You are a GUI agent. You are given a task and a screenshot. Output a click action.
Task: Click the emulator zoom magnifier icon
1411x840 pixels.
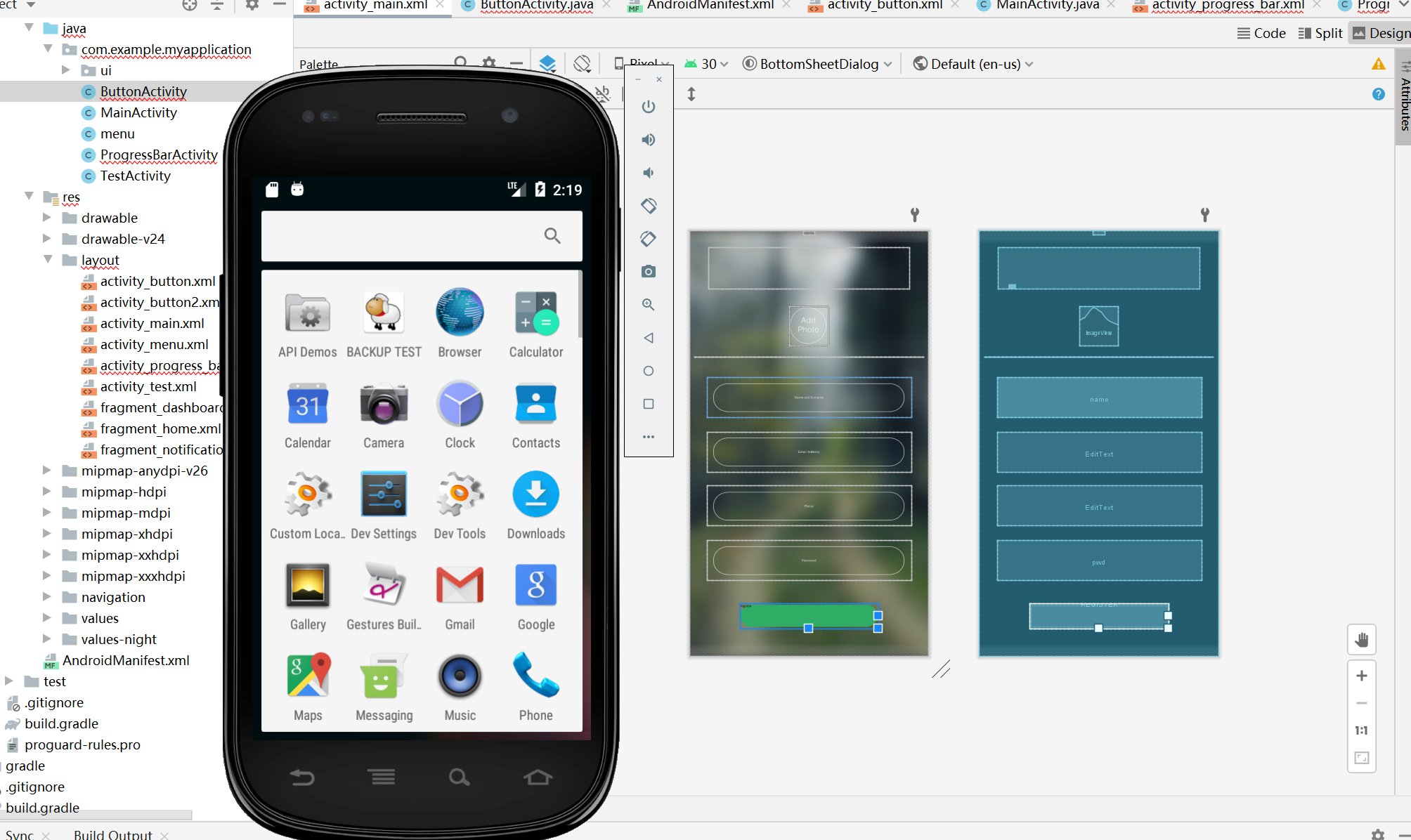(x=649, y=305)
